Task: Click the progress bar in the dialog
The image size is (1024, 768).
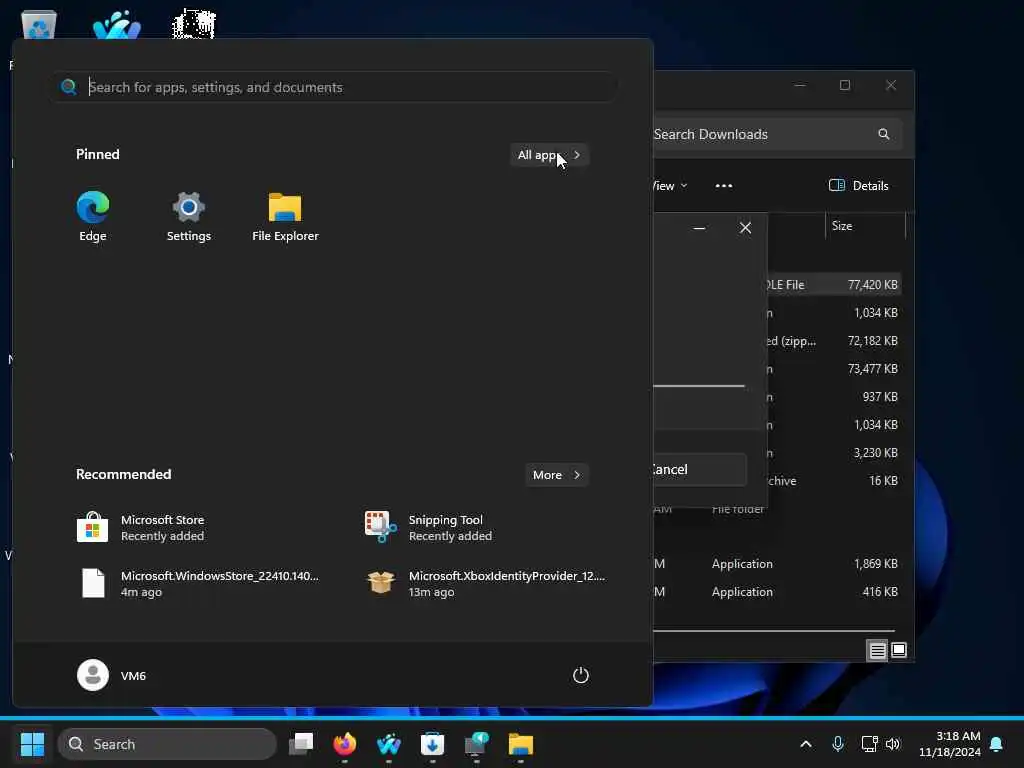Action: tap(699, 386)
